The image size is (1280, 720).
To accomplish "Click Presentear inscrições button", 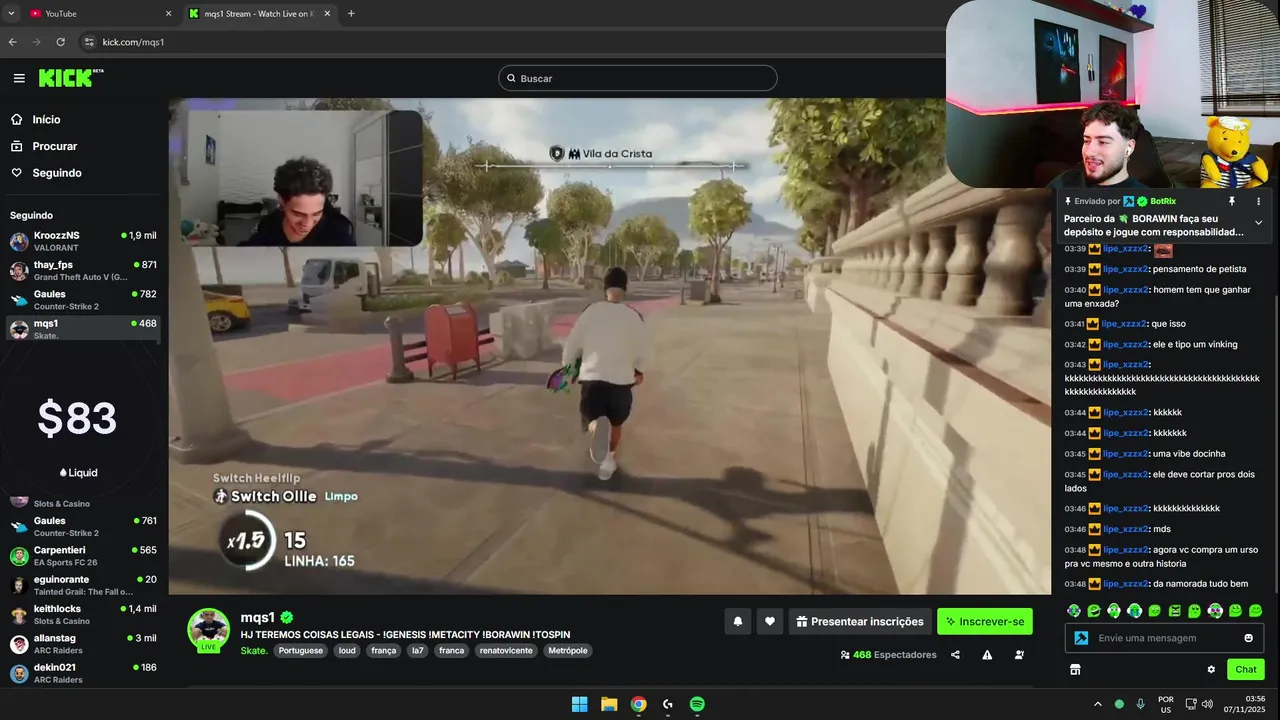I will point(860,621).
